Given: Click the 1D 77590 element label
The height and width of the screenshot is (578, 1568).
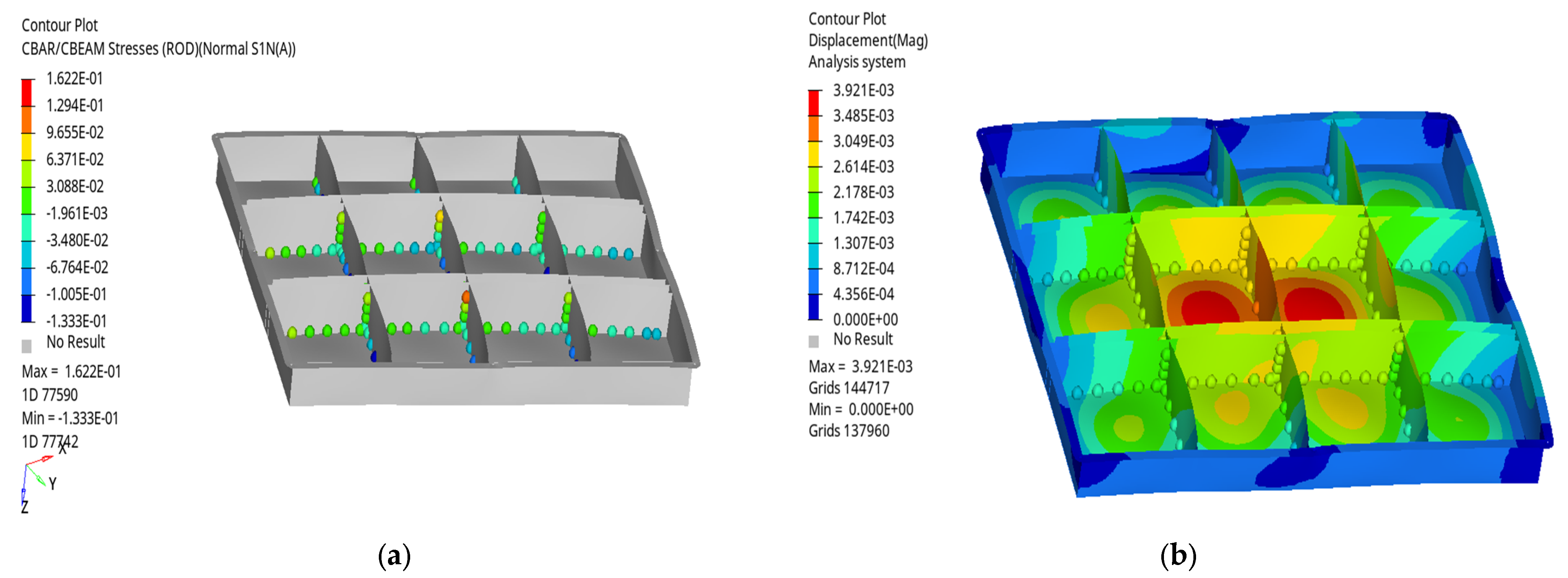Looking at the screenshot, I should point(50,395).
